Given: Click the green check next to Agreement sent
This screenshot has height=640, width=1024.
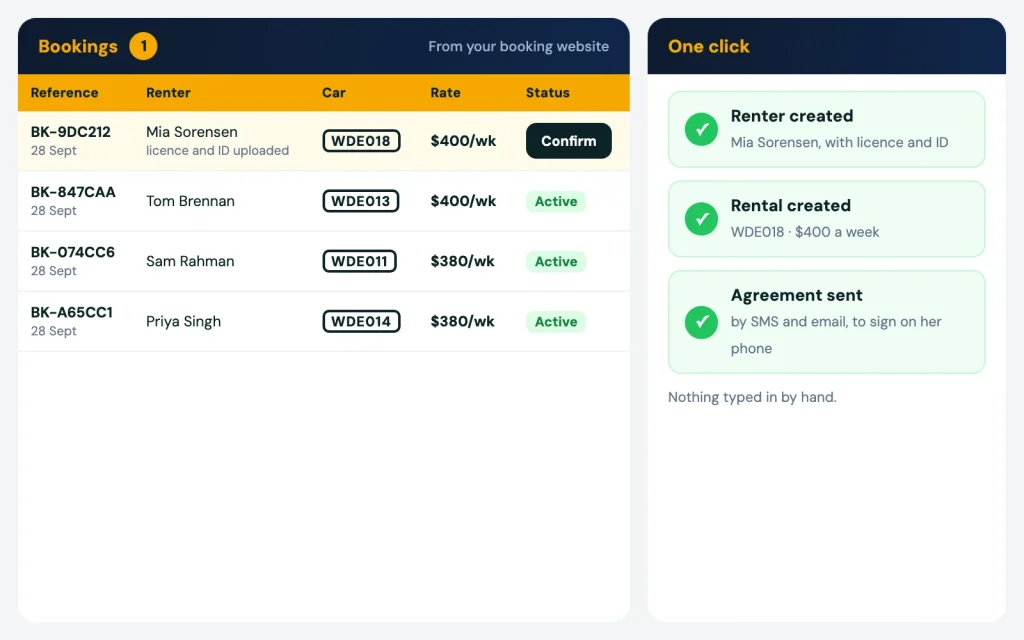Looking at the screenshot, I should (701, 322).
